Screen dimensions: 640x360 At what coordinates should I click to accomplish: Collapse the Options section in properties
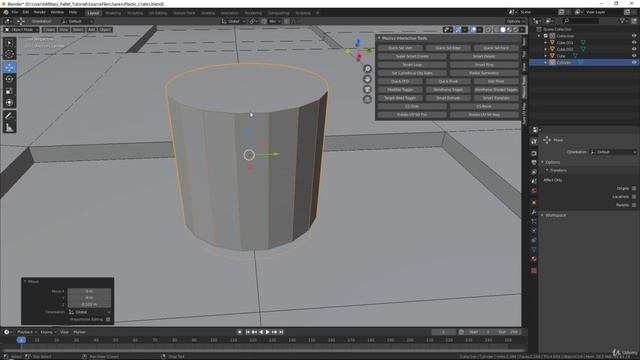(x=552, y=162)
